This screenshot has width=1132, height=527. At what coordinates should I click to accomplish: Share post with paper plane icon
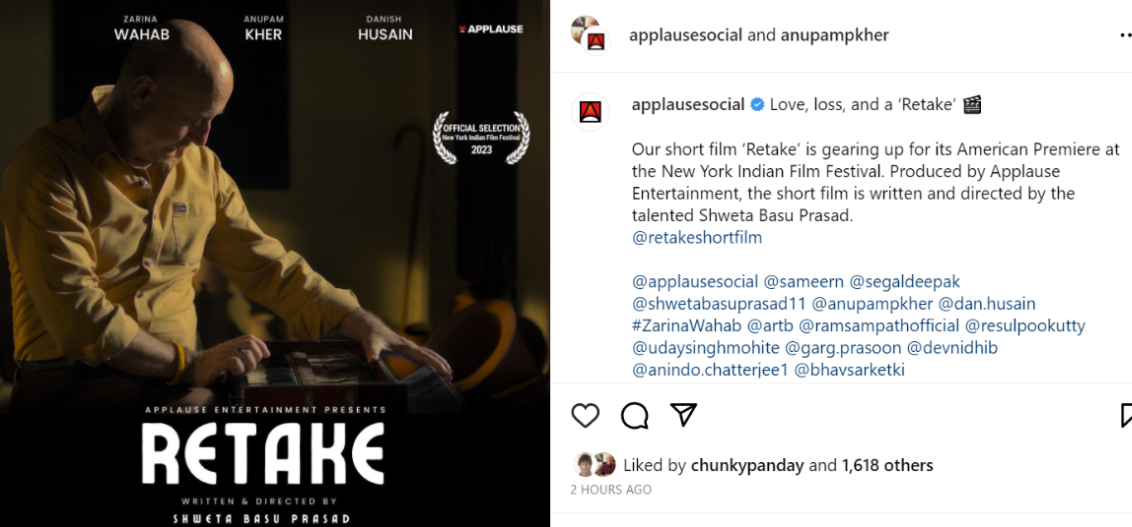[x=683, y=414]
